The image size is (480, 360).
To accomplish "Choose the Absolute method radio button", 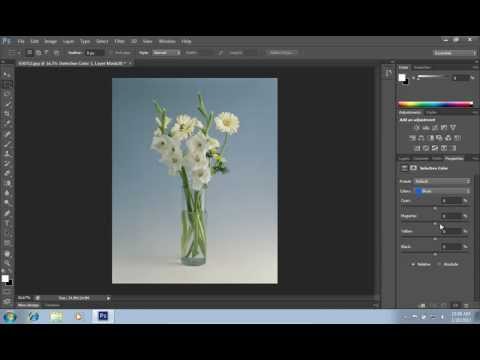I will (x=439, y=264).
